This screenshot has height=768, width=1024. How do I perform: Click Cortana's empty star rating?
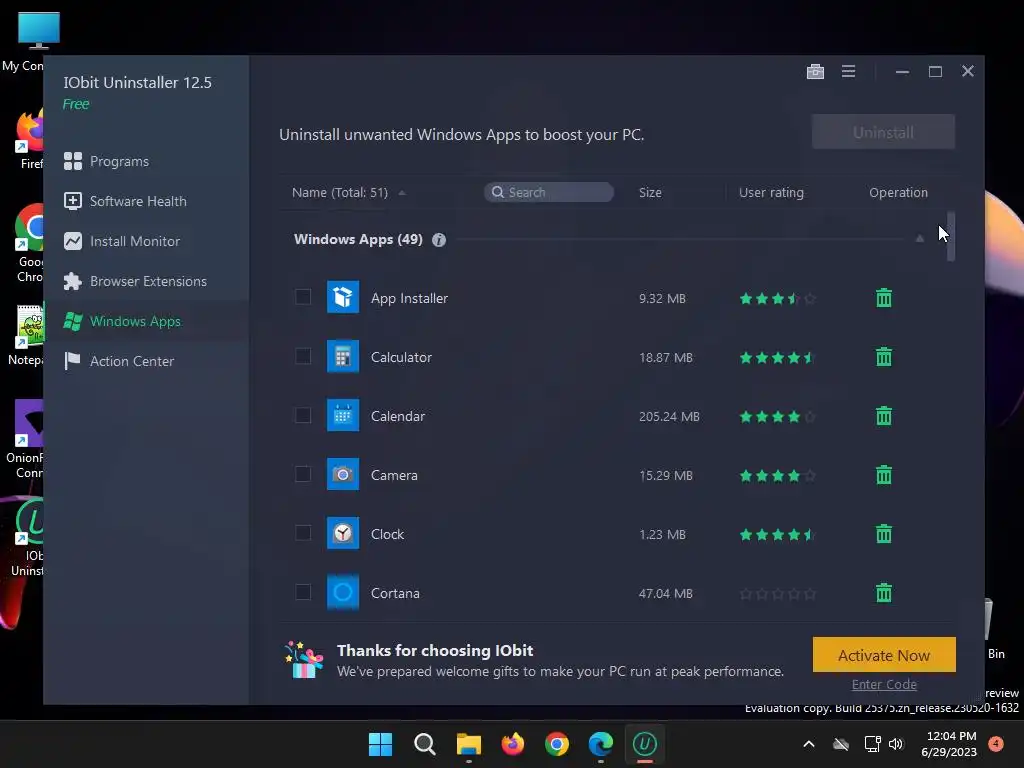click(x=777, y=594)
